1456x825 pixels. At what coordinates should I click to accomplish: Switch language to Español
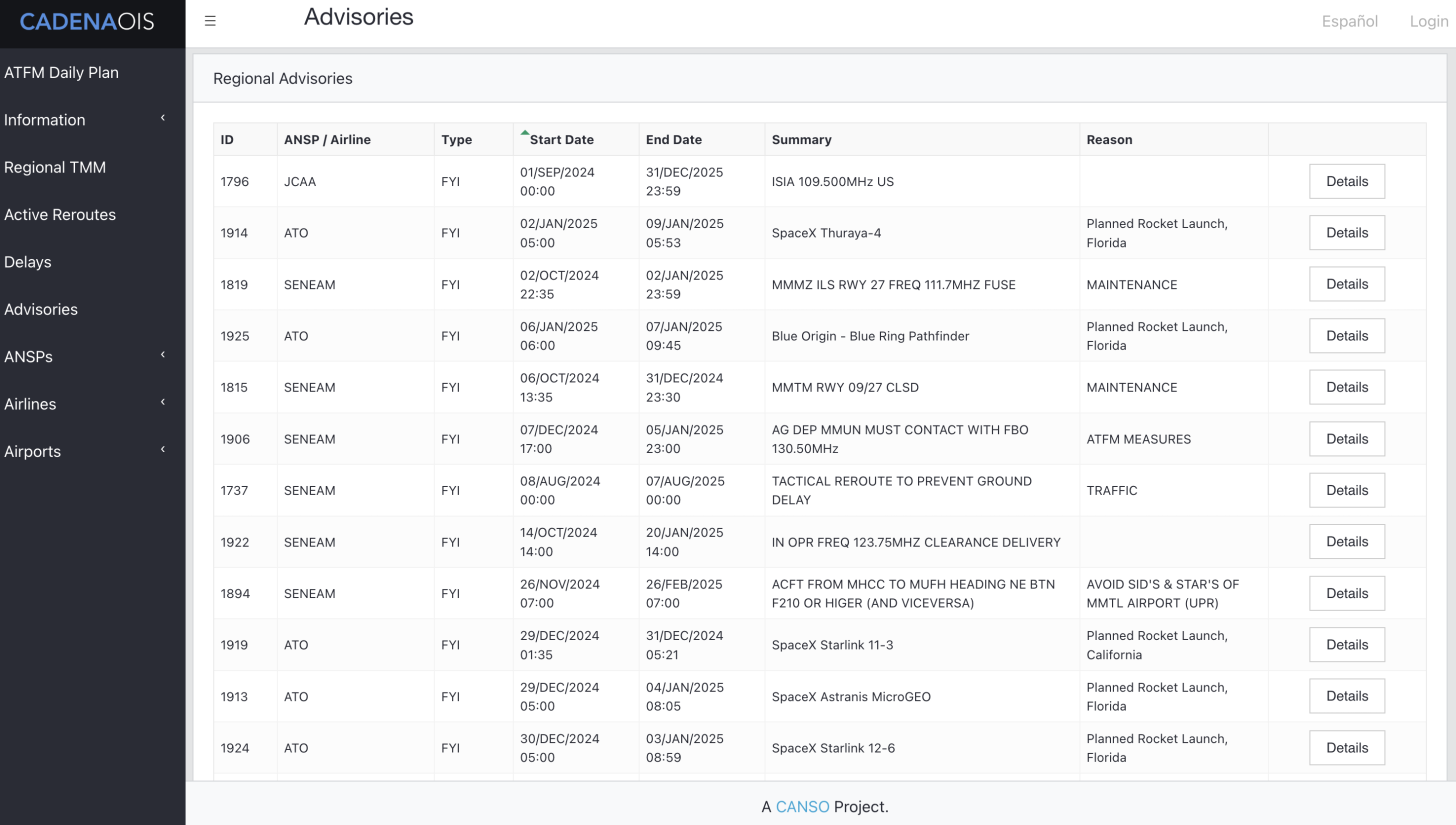pyautogui.click(x=1350, y=21)
